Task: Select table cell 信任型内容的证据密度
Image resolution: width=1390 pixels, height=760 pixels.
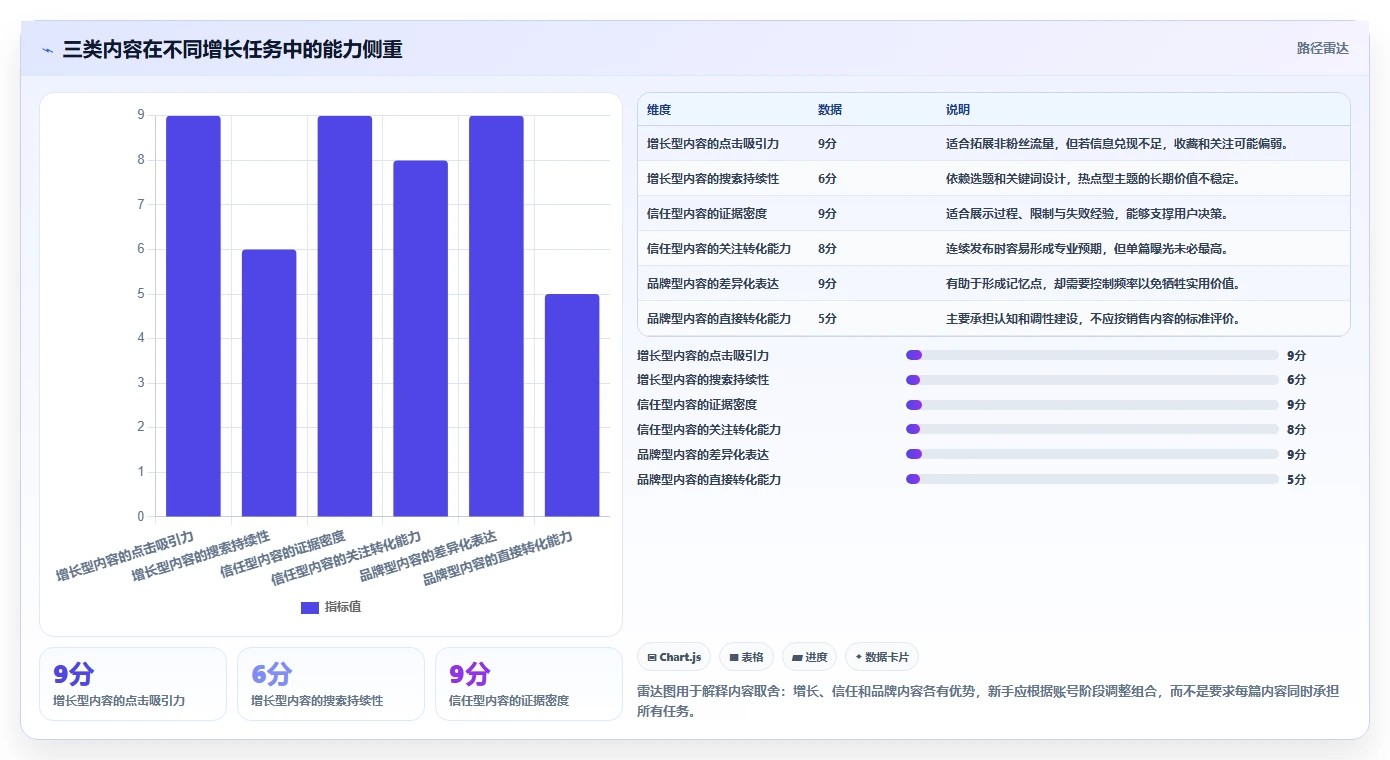Action: pyautogui.click(x=707, y=214)
